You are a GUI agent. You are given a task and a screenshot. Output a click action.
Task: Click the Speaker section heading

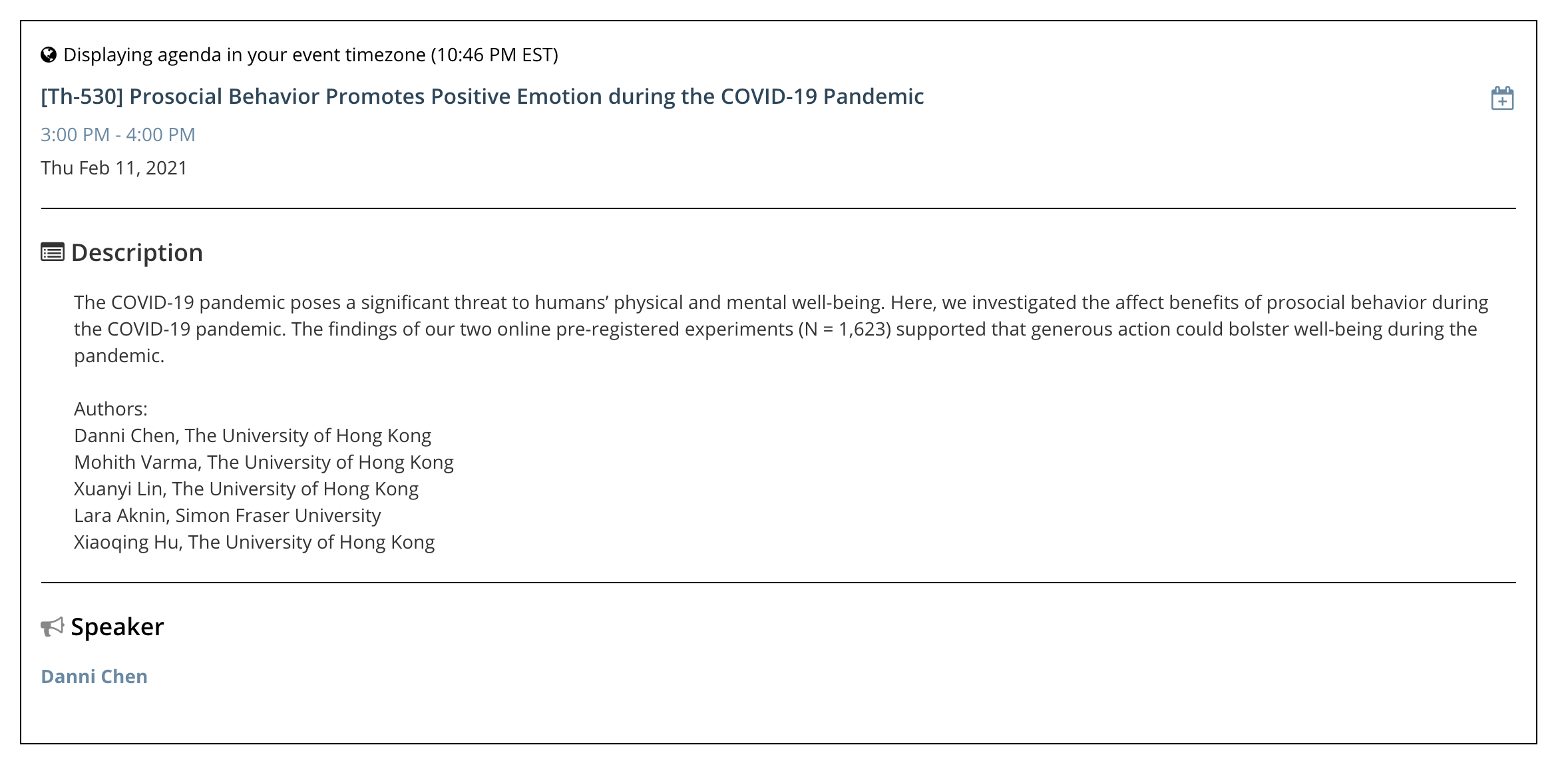pyautogui.click(x=117, y=627)
